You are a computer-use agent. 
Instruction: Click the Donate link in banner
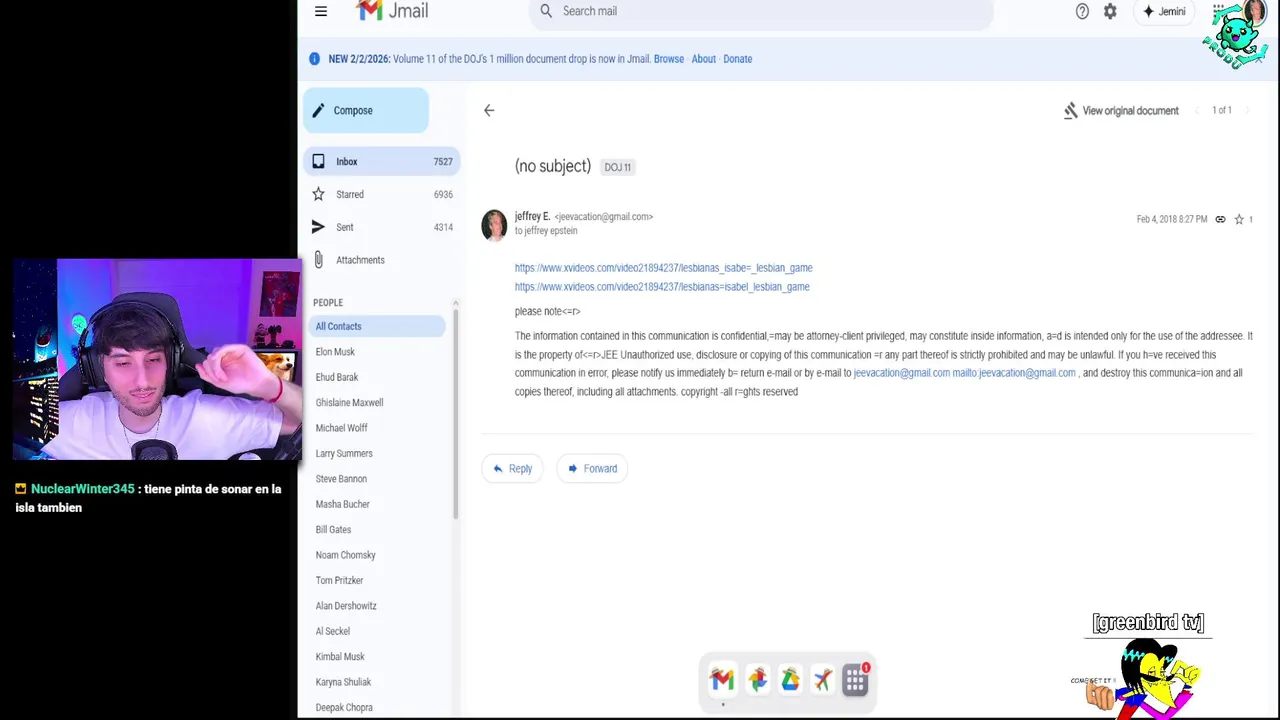click(737, 59)
